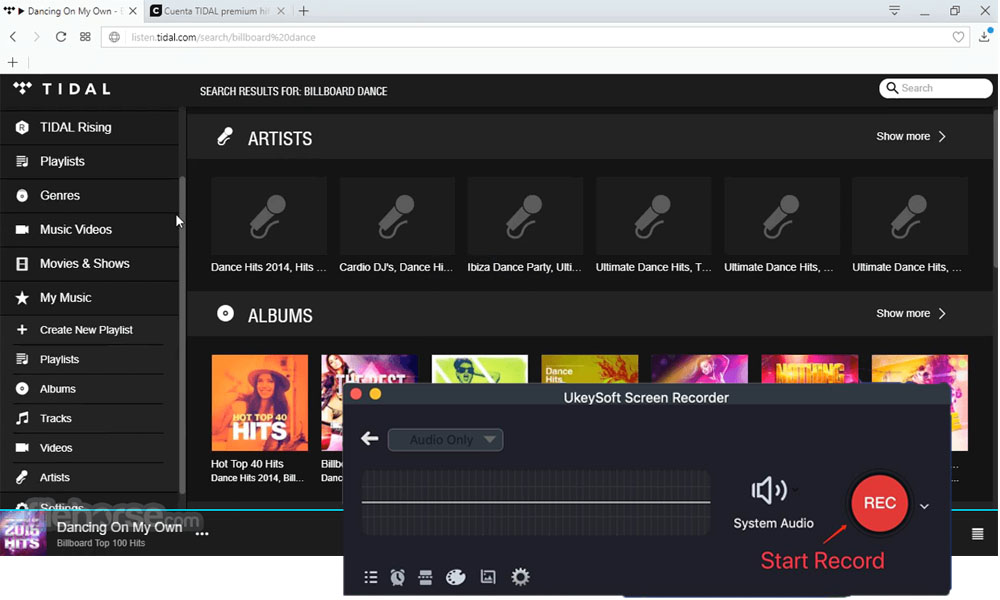Image resolution: width=1000 pixels, height=600 pixels.
Task: Open artist Ibiza Dance Party
Action: [525, 226]
